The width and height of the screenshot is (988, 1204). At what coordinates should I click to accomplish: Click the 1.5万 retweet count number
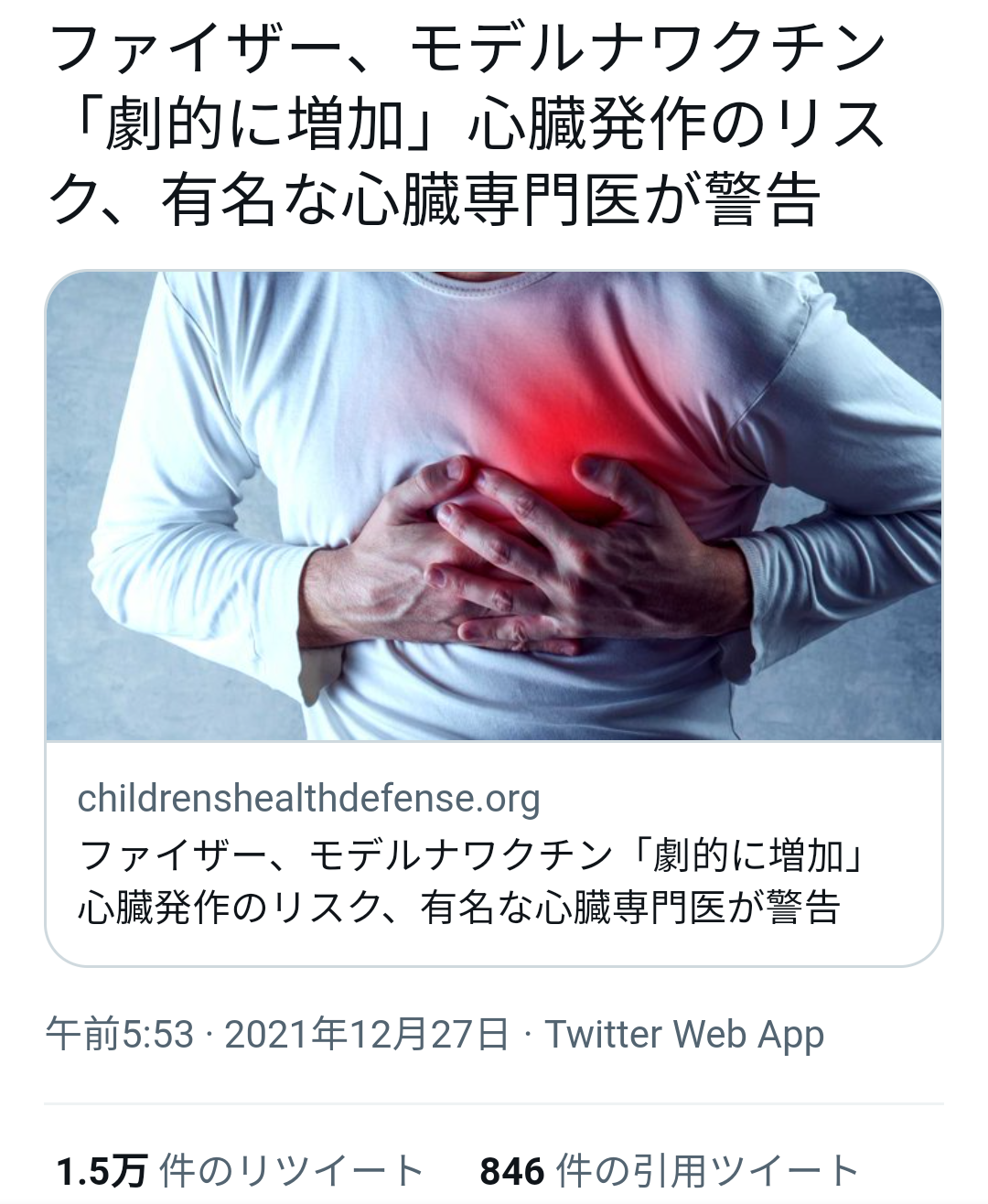pyautogui.click(x=102, y=1170)
